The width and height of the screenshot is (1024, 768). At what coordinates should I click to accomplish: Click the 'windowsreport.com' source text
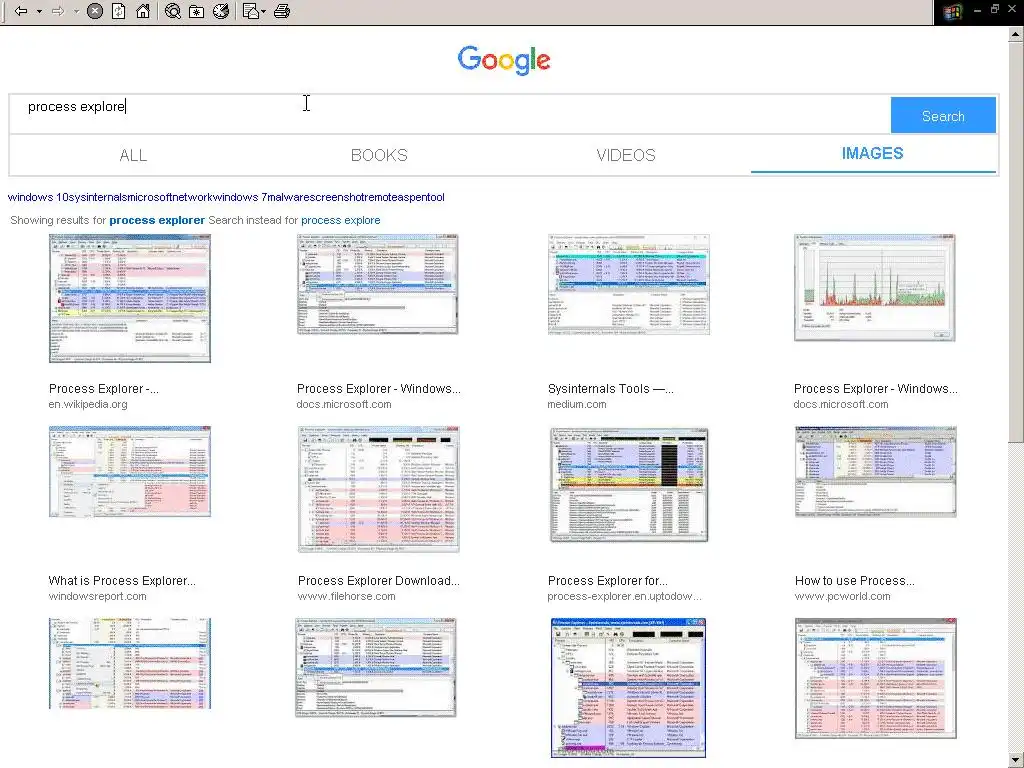click(x=97, y=596)
